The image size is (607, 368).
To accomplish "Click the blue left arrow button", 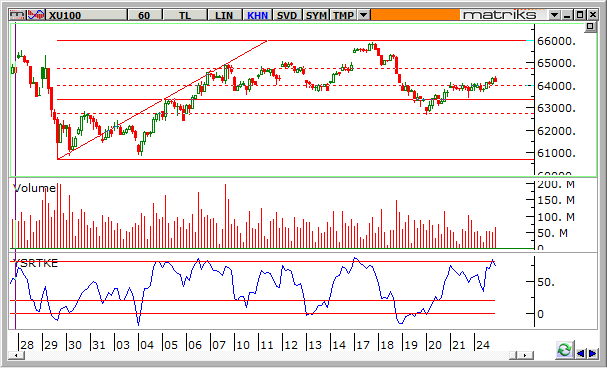I will coord(580,353).
